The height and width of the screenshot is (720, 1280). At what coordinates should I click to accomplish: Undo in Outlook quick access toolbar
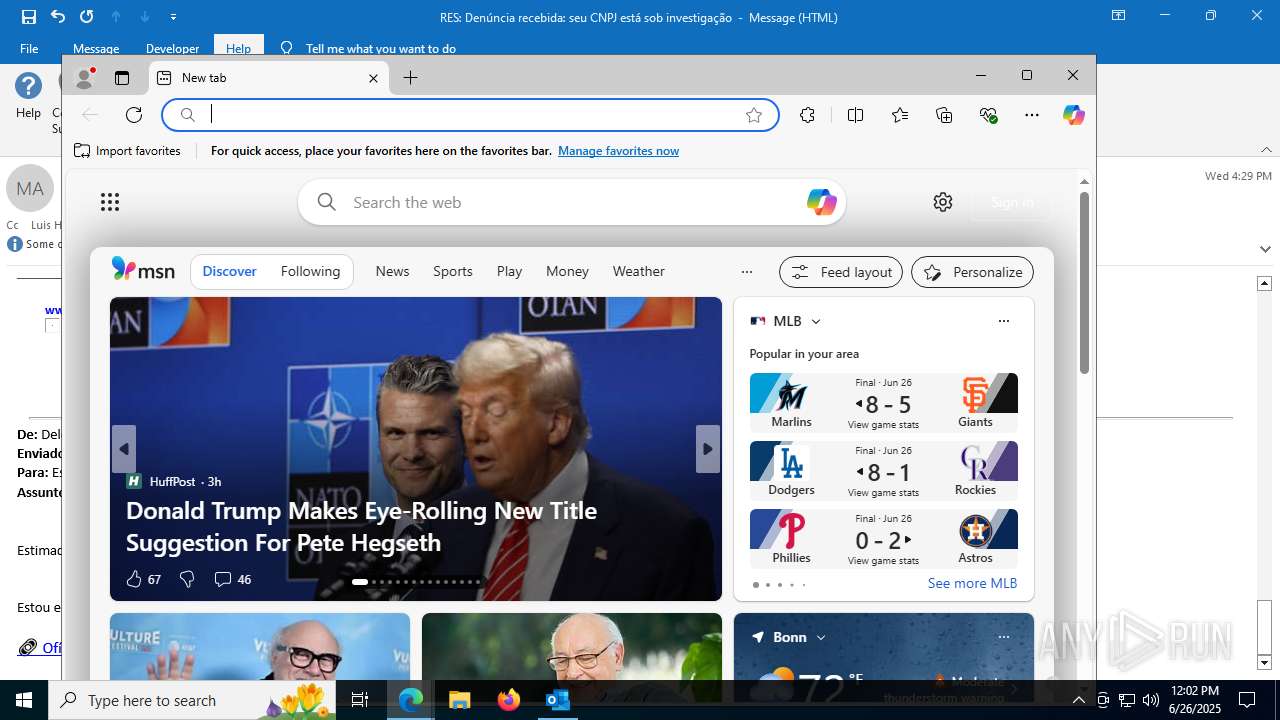pyautogui.click(x=58, y=17)
